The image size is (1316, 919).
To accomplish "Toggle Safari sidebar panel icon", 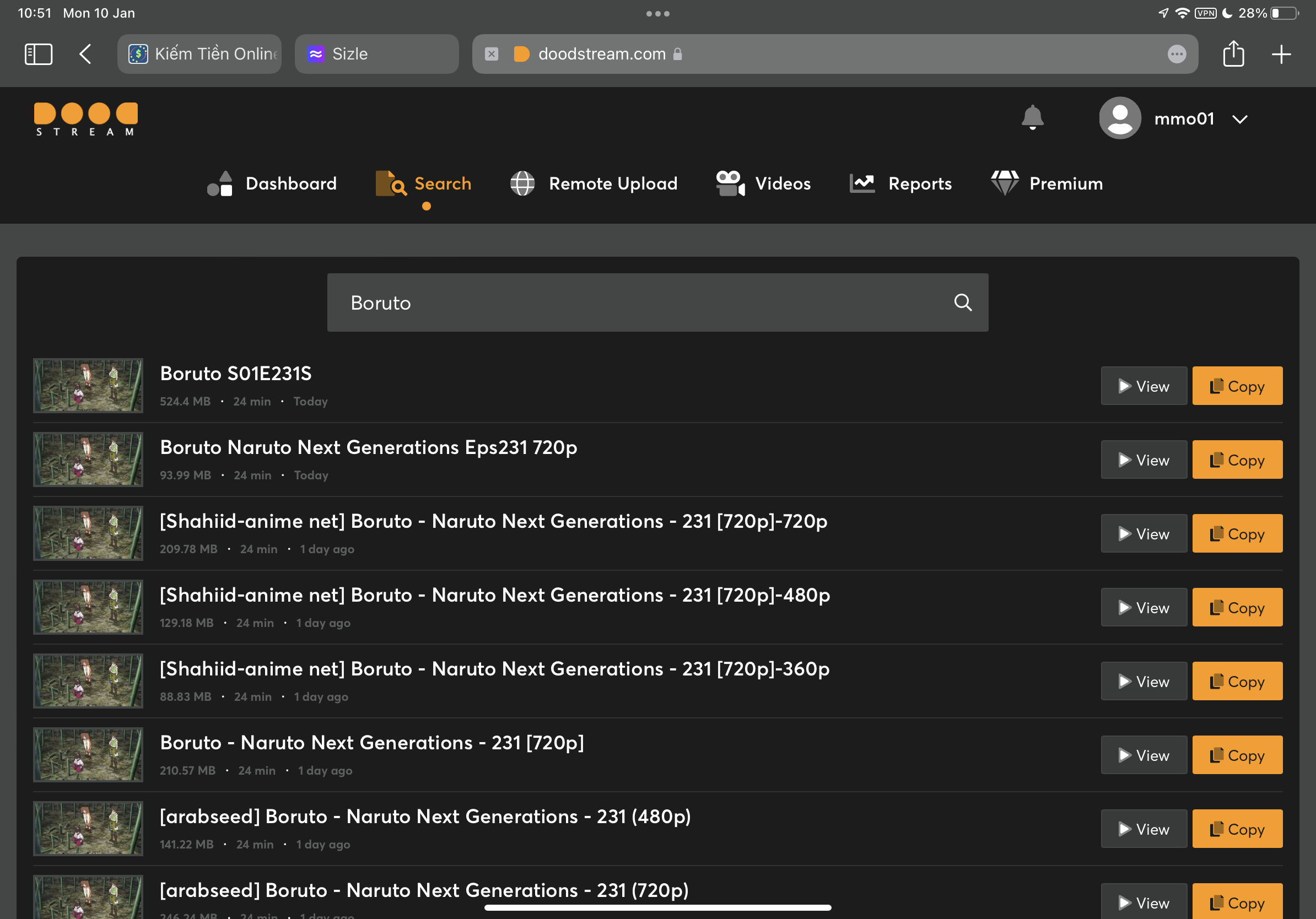I will coord(39,54).
